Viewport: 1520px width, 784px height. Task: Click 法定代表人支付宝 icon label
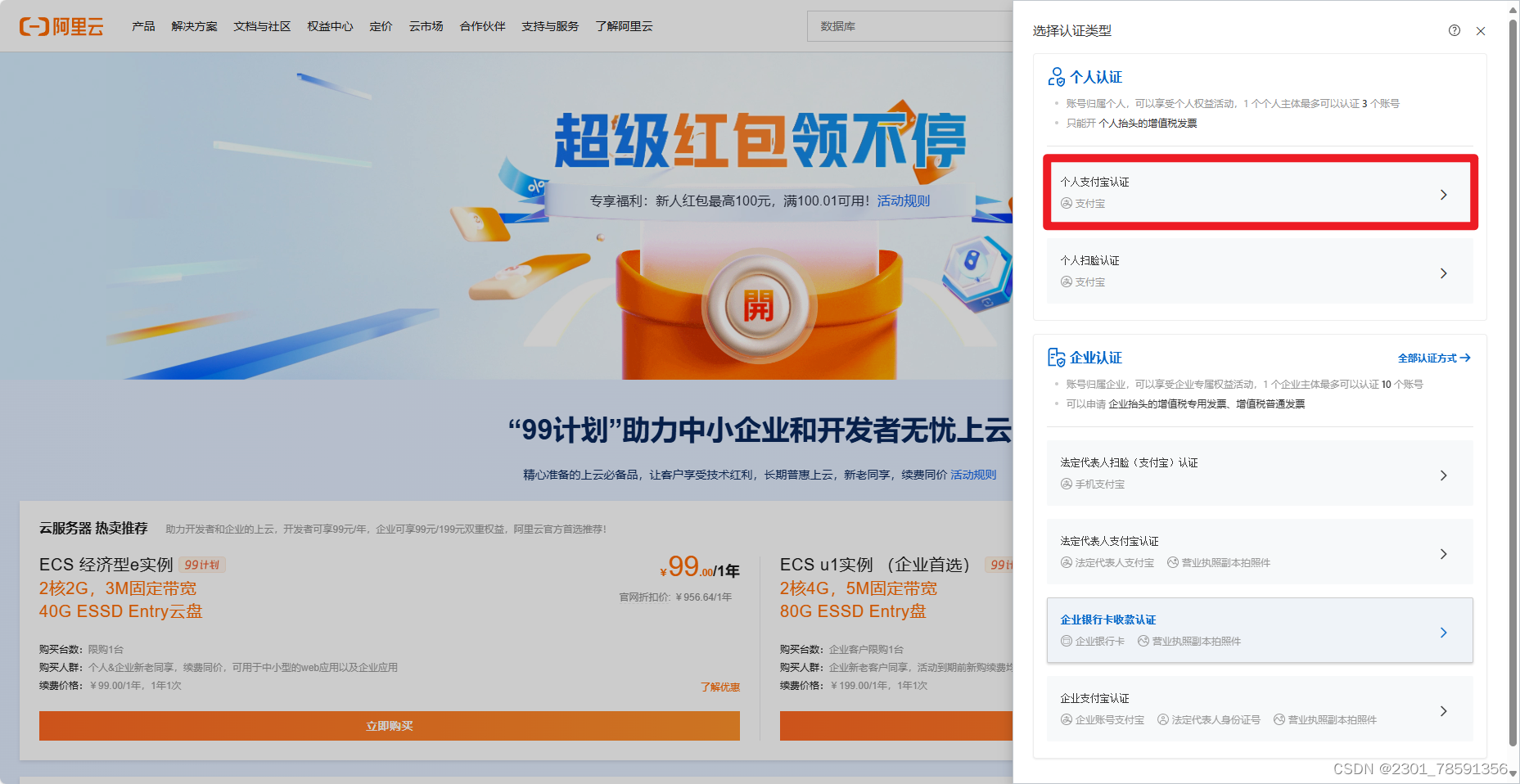coord(1107,562)
